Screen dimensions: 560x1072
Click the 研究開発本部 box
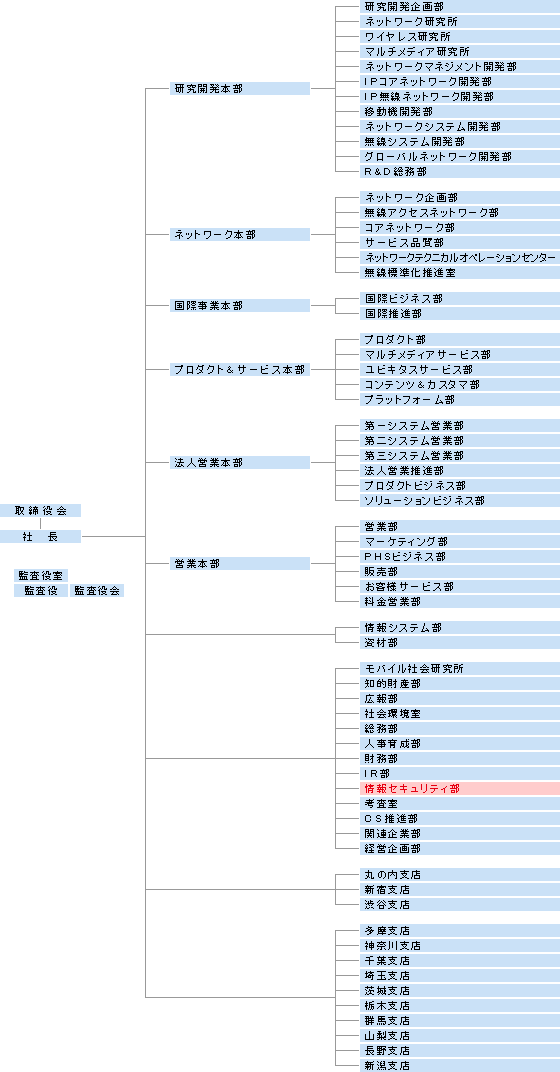click(240, 89)
